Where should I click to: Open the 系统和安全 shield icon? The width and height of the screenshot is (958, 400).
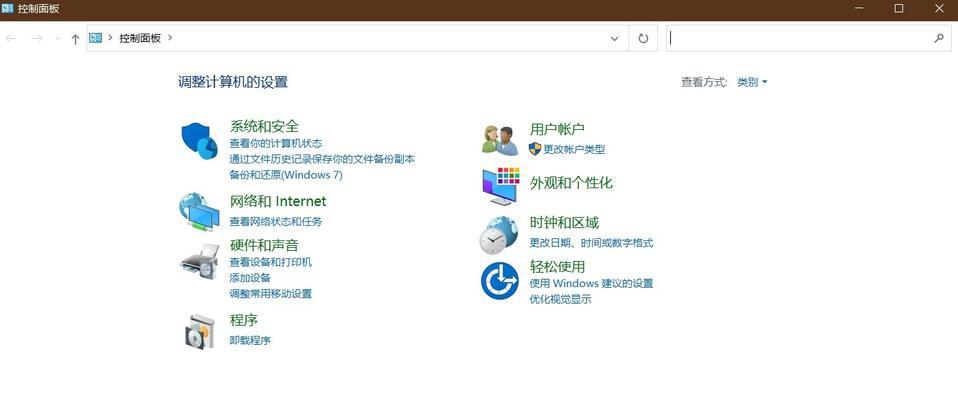coord(199,140)
